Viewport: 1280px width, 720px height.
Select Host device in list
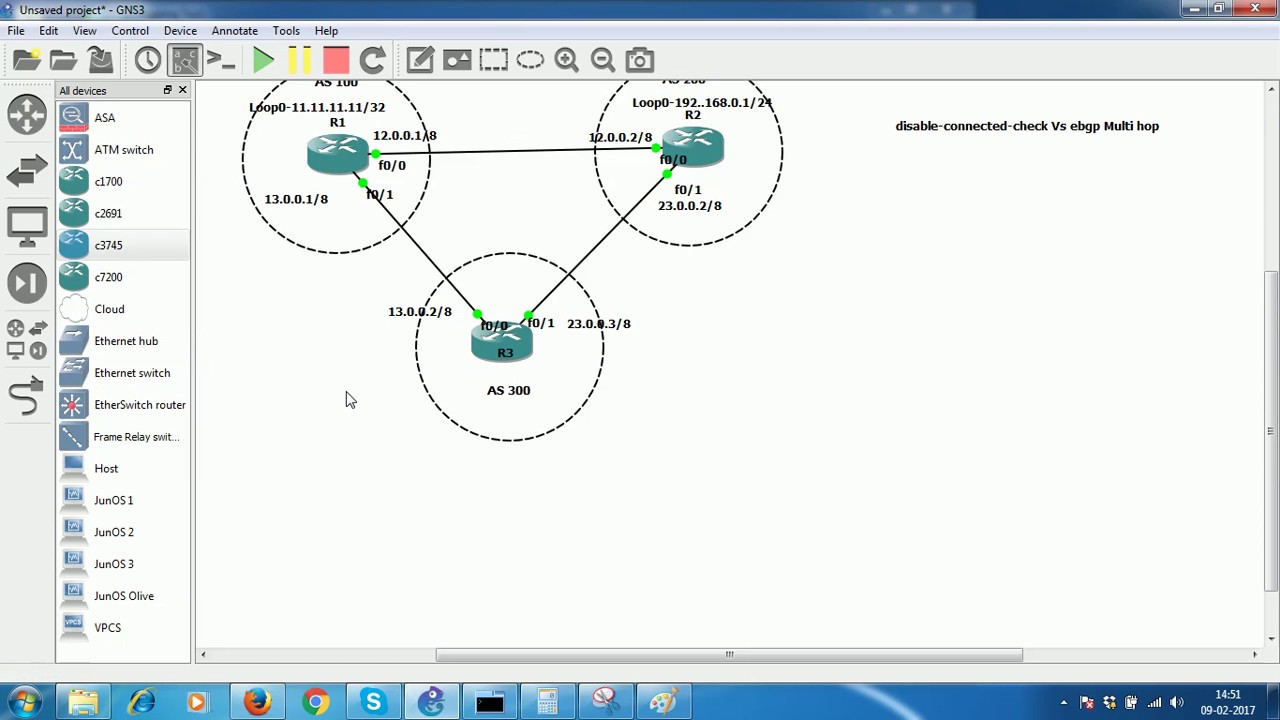click(123, 469)
